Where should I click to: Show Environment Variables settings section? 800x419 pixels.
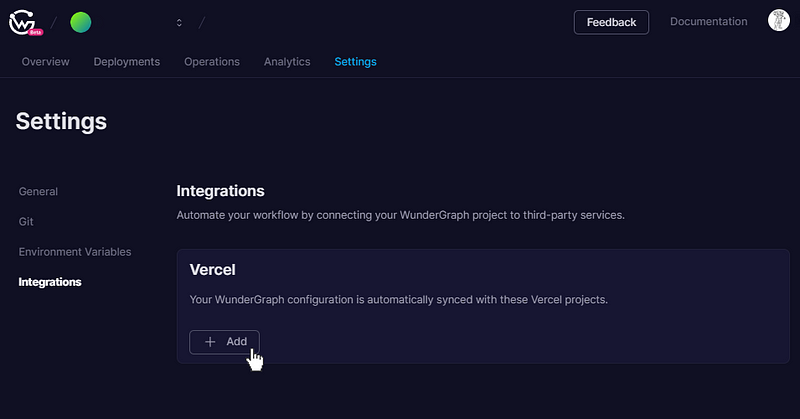(x=75, y=252)
